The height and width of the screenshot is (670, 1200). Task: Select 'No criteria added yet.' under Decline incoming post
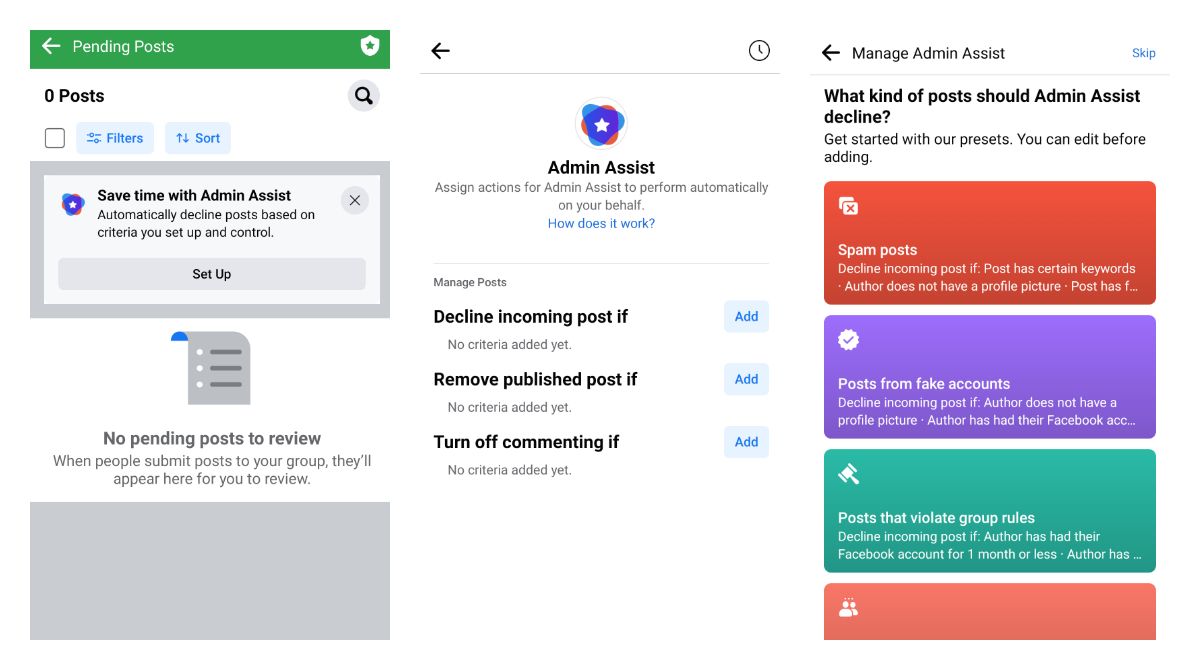(x=510, y=345)
